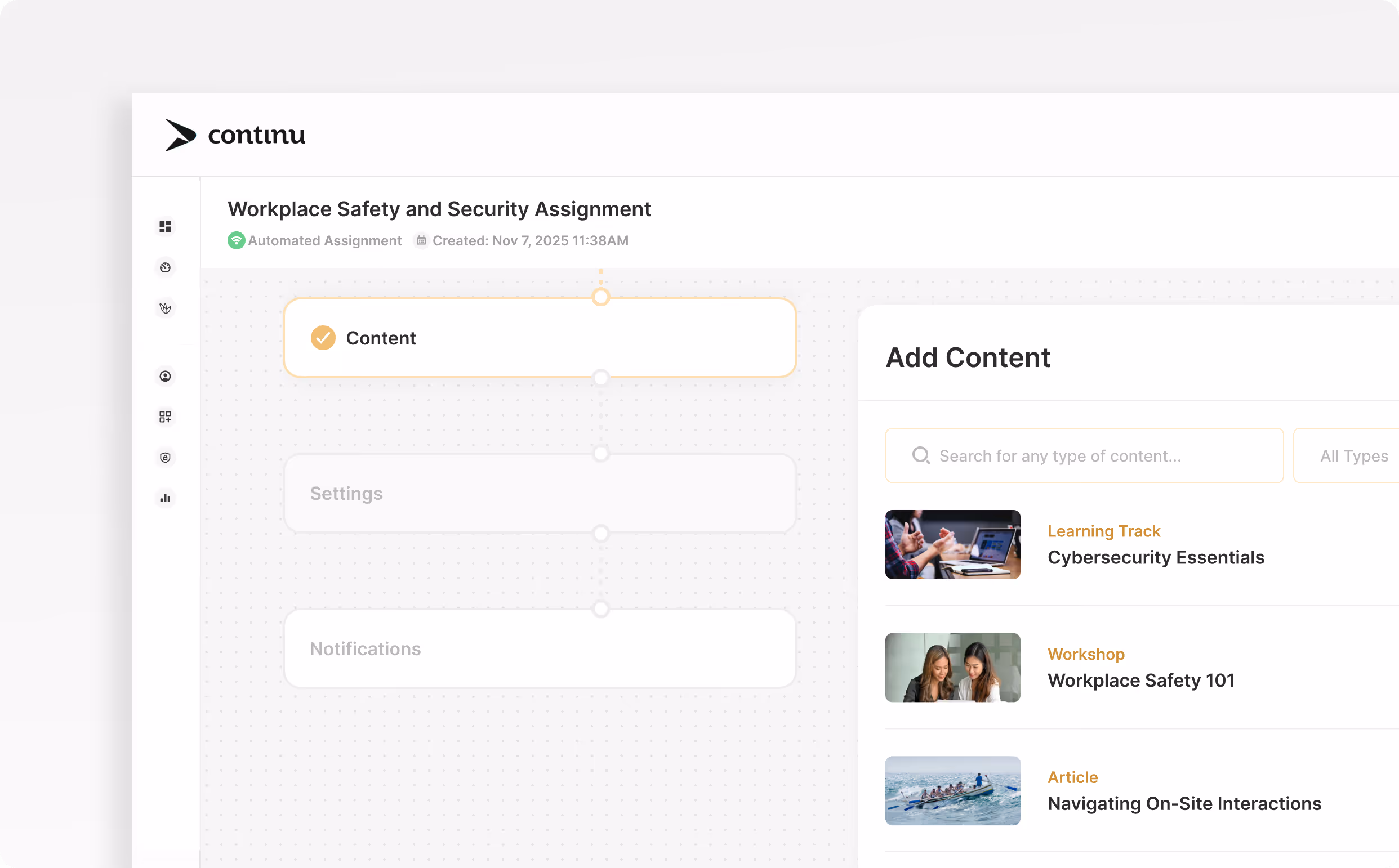Focus the content search input field

click(1084, 456)
